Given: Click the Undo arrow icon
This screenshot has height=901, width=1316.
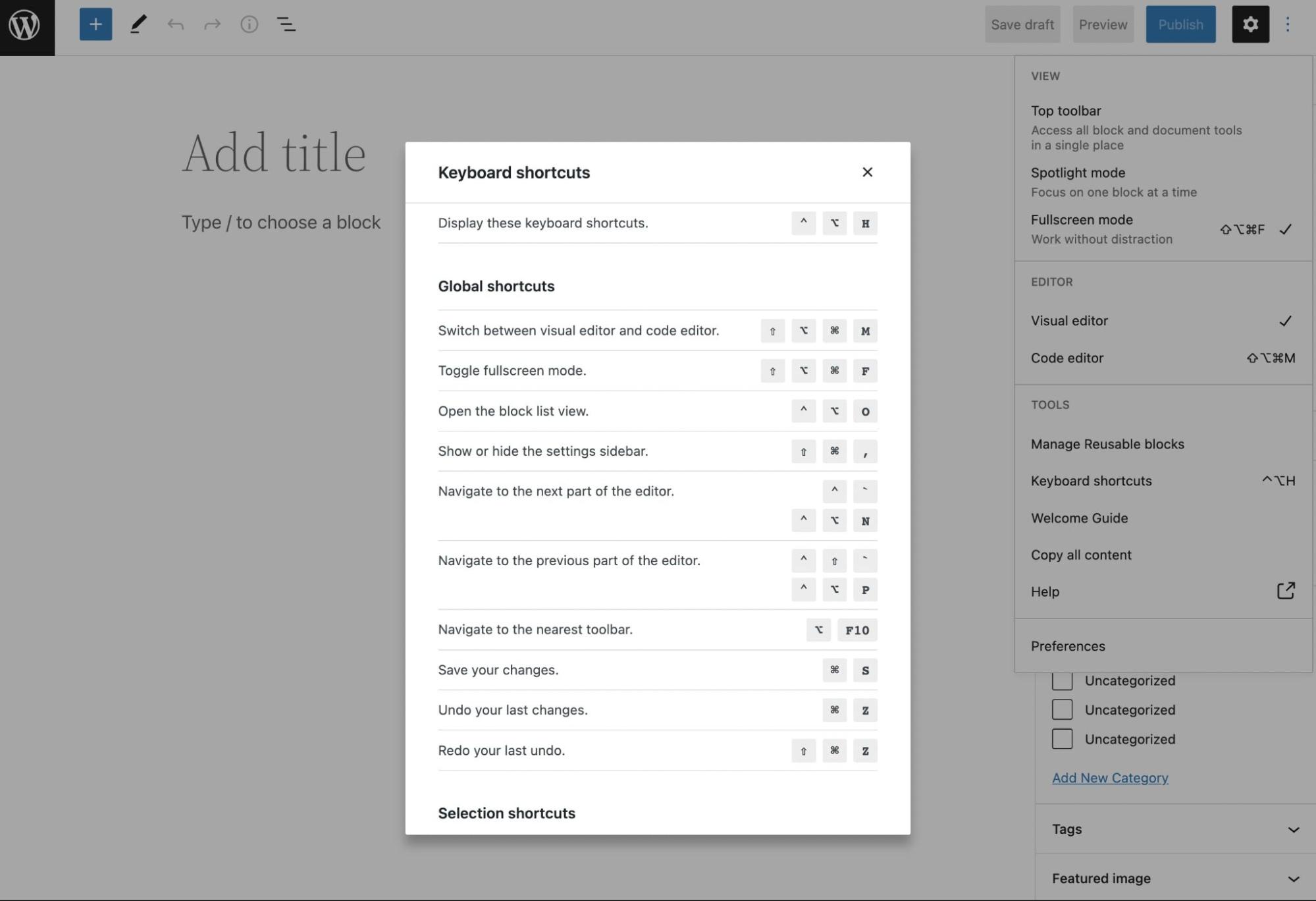Looking at the screenshot, I should [x=175, y=24].
